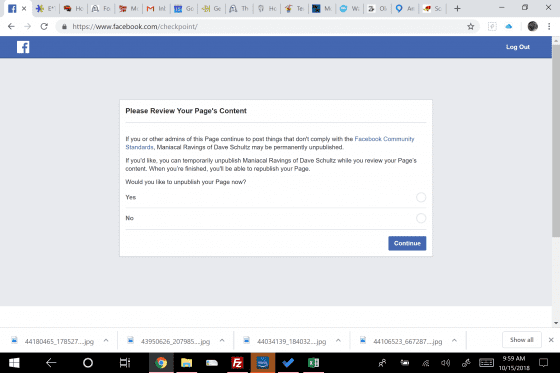Switch to the Gmail tab
560x373 pixels.
coord(156,9)
